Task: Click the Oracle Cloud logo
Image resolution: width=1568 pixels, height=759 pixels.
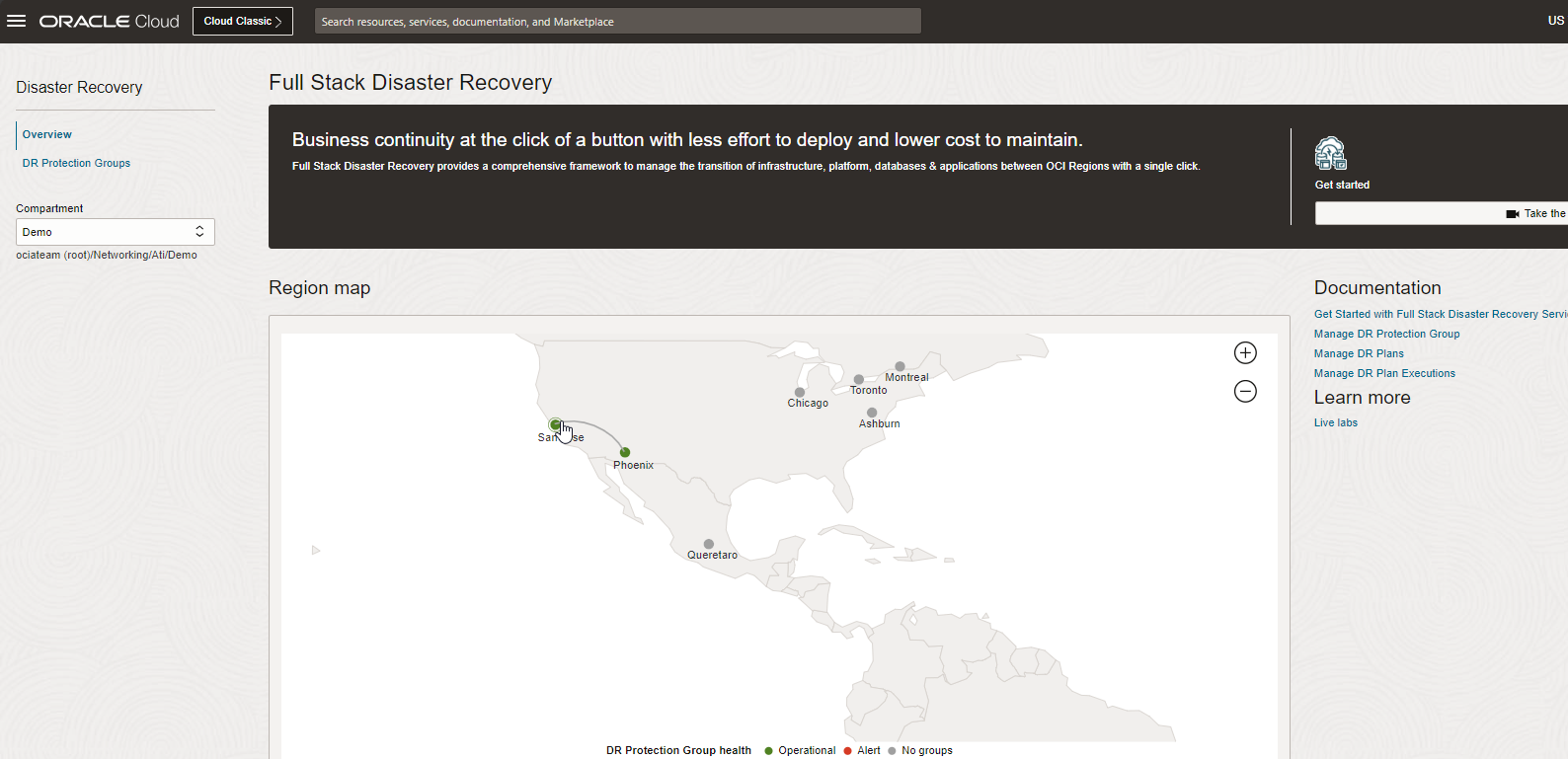Action: 109,21
